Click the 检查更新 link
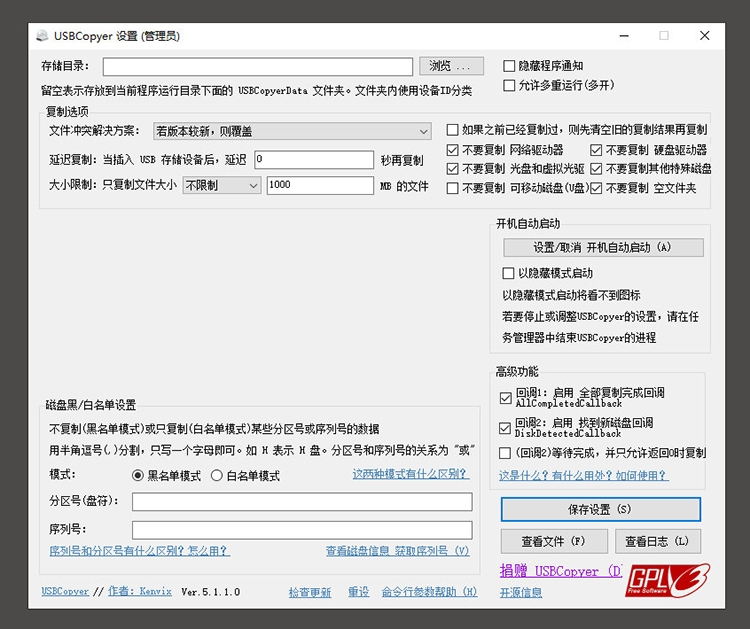 click(x=310, y=592)
